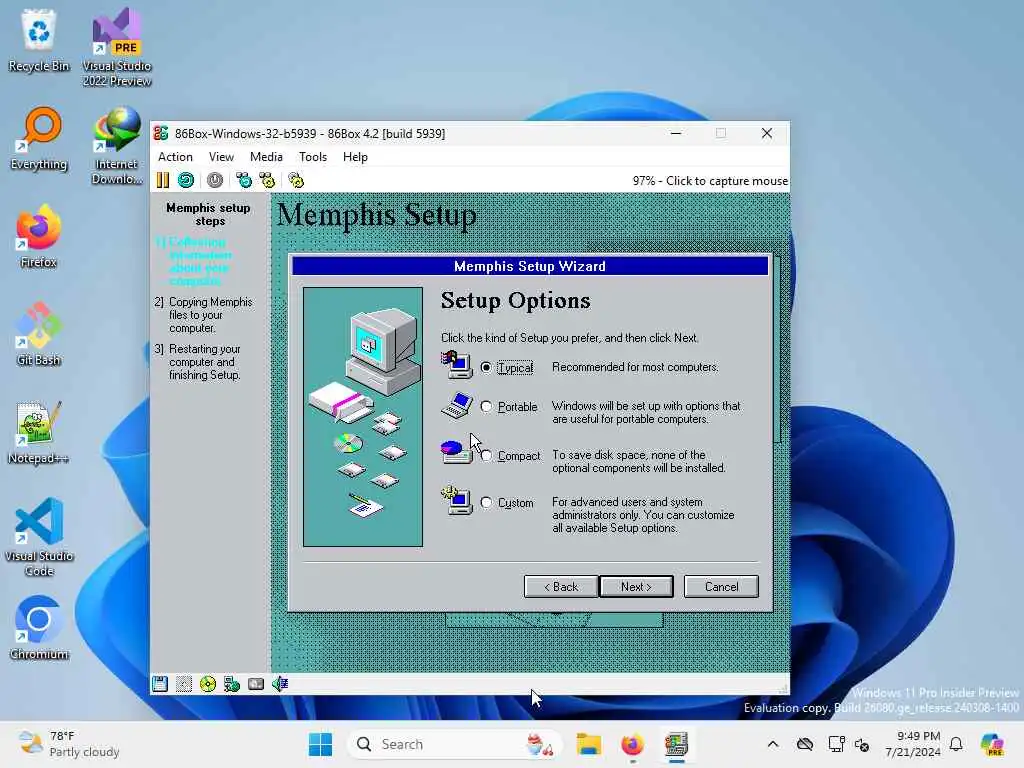This screenshot has height=768, width=1024.
Task: Click the '2) Copying Memphis files' step text
Action: 204,315
